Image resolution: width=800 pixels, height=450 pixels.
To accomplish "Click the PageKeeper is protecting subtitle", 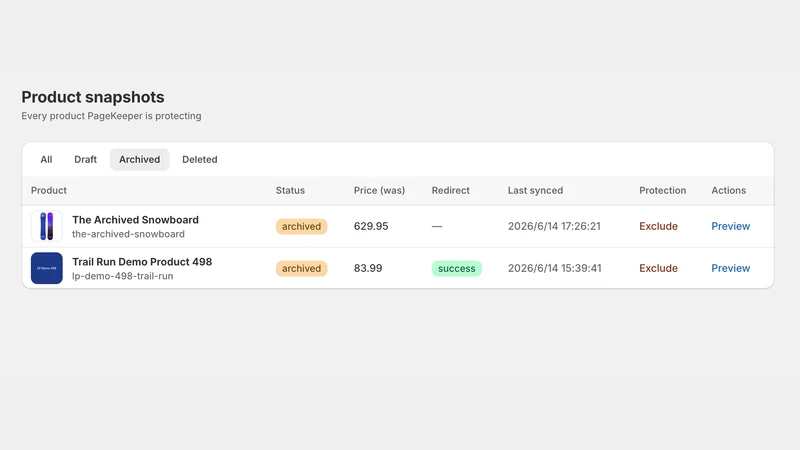I will (111, 116).
